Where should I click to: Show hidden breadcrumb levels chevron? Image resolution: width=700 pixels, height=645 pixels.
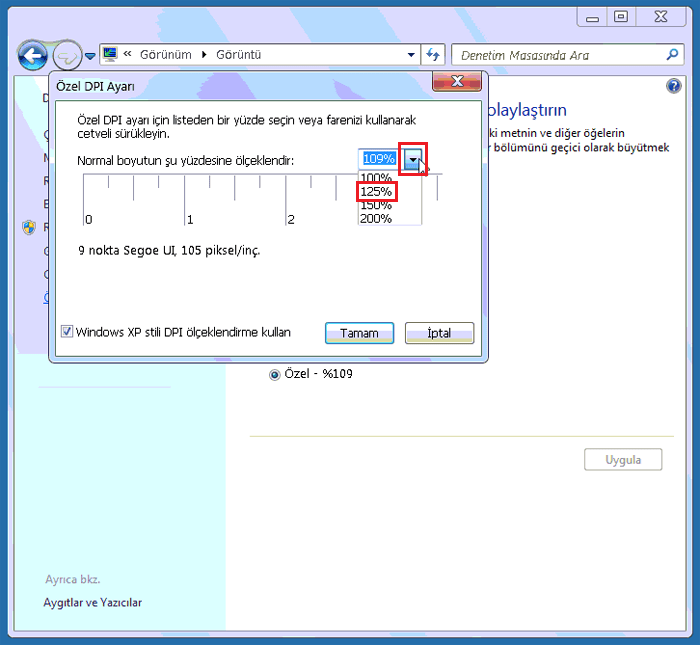click(x=128, y=54)
